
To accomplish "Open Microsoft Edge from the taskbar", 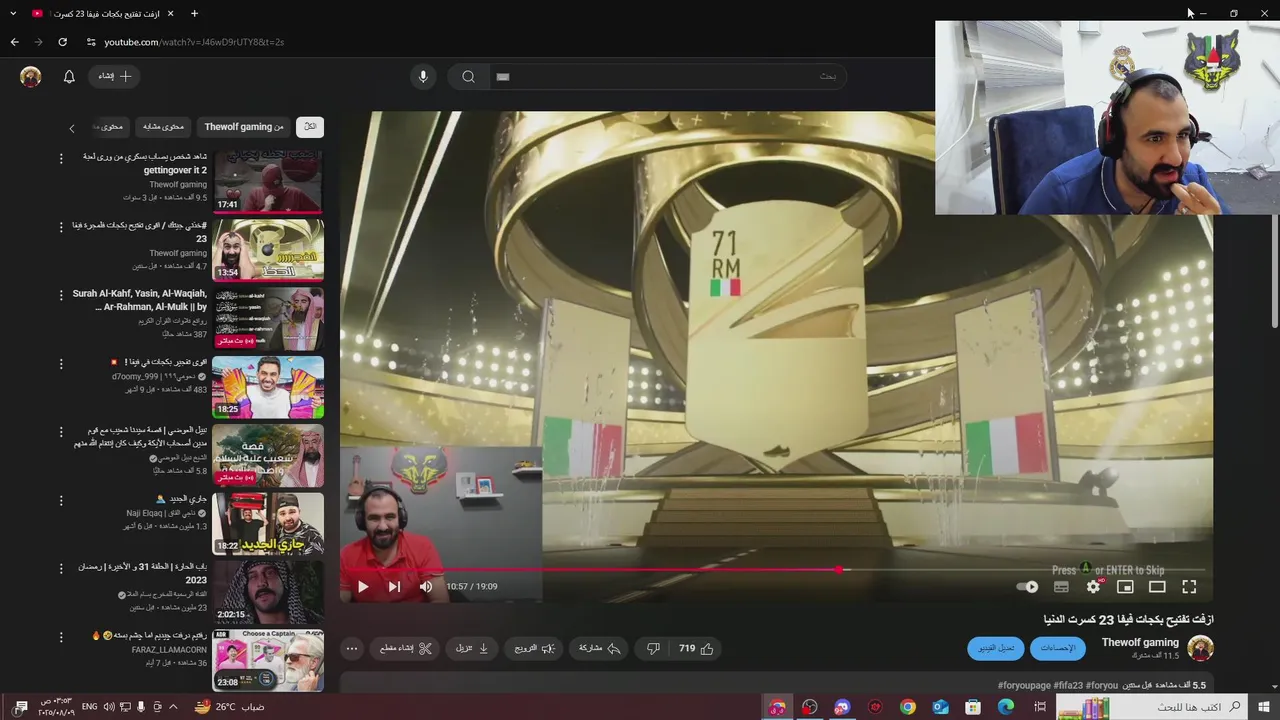I will tap(1006, 707).
